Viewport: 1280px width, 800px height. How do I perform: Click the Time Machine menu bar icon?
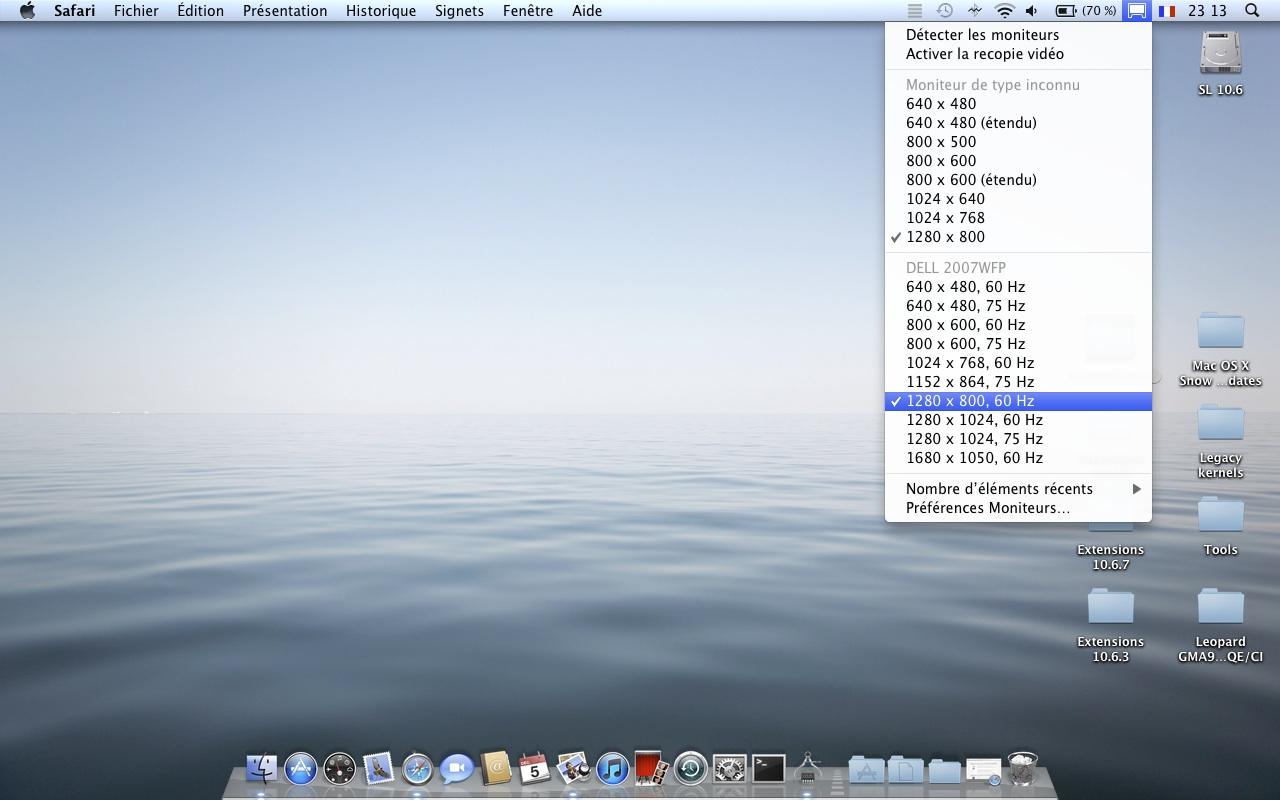pyautogui.click(x=946, y=11)
